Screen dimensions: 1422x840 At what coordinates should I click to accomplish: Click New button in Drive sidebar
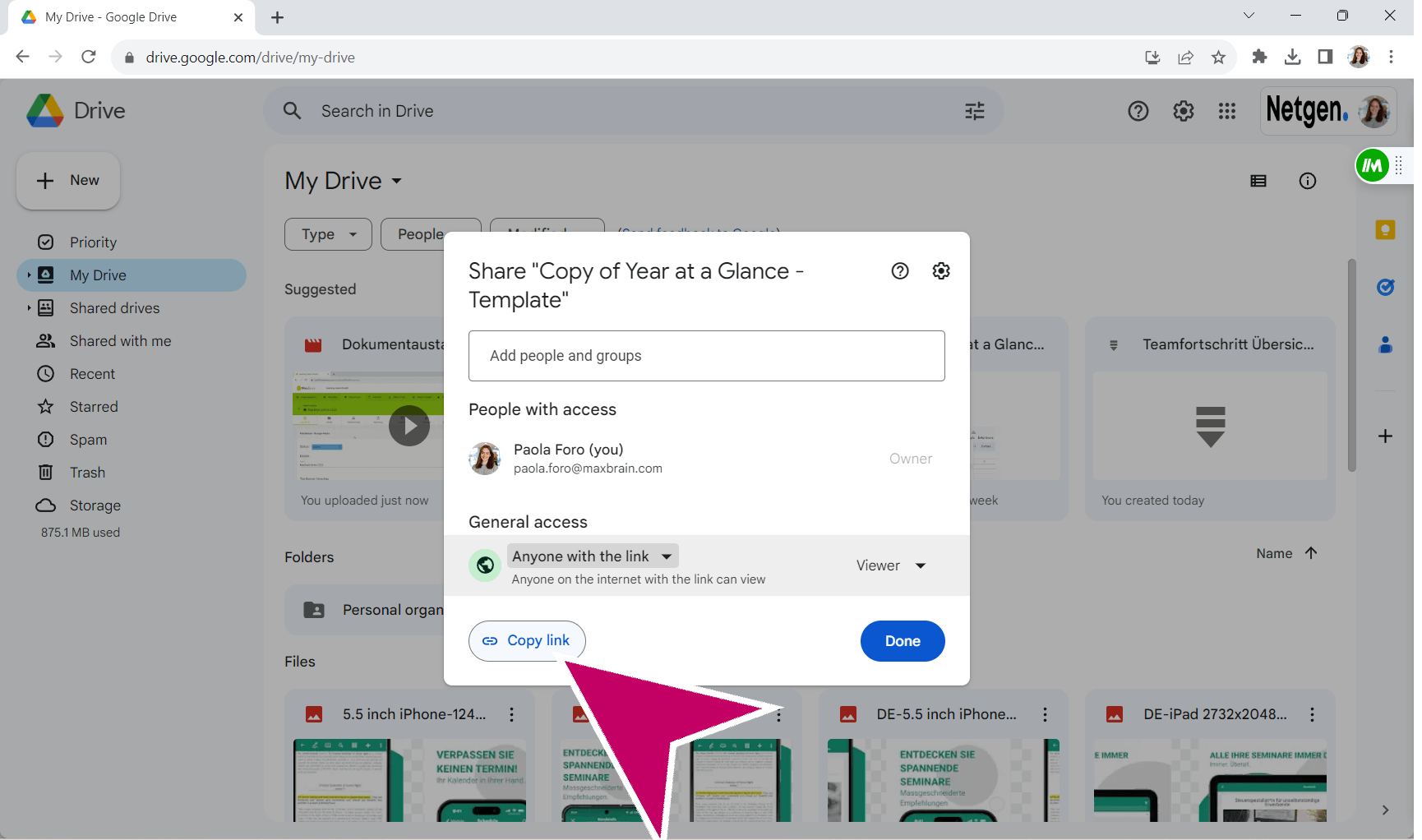(69, 181)
